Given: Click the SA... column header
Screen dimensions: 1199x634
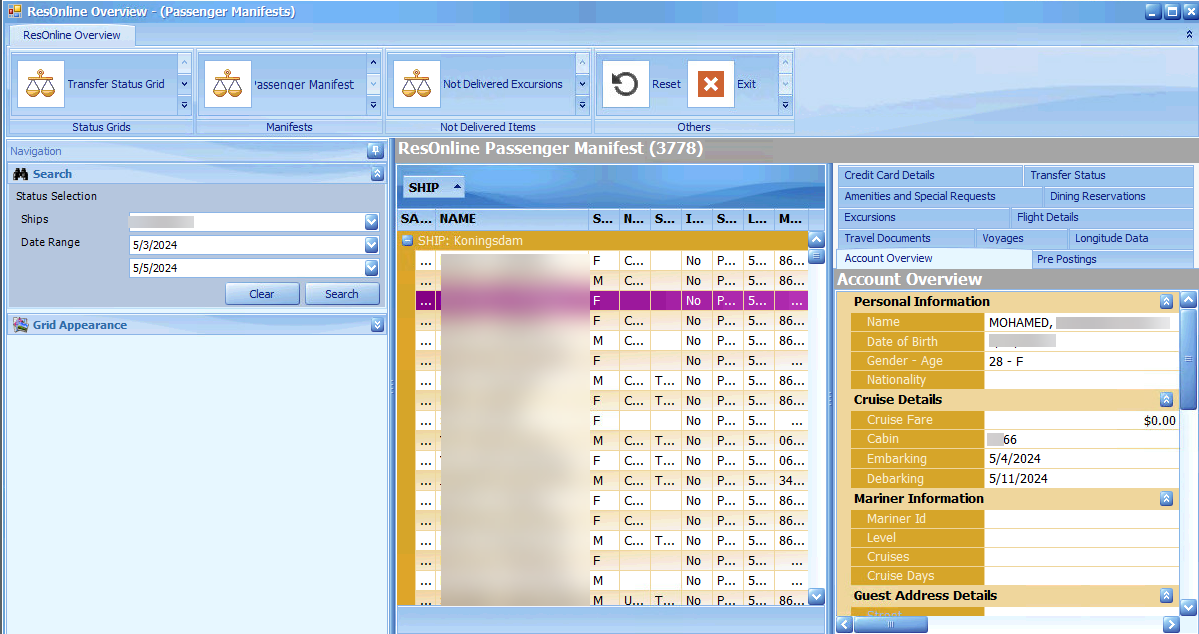Looking at the screenshot, I should point(417,219).
